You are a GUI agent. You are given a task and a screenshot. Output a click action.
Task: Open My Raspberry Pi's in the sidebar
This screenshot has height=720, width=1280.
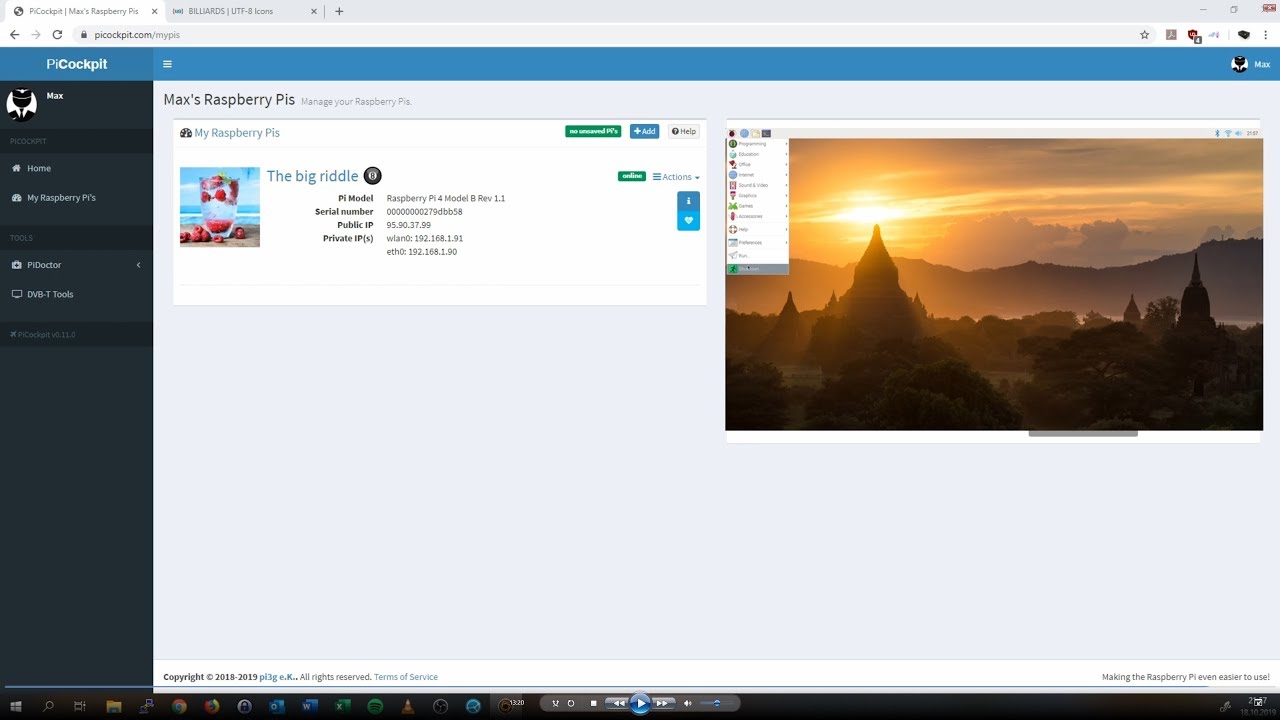76,198
